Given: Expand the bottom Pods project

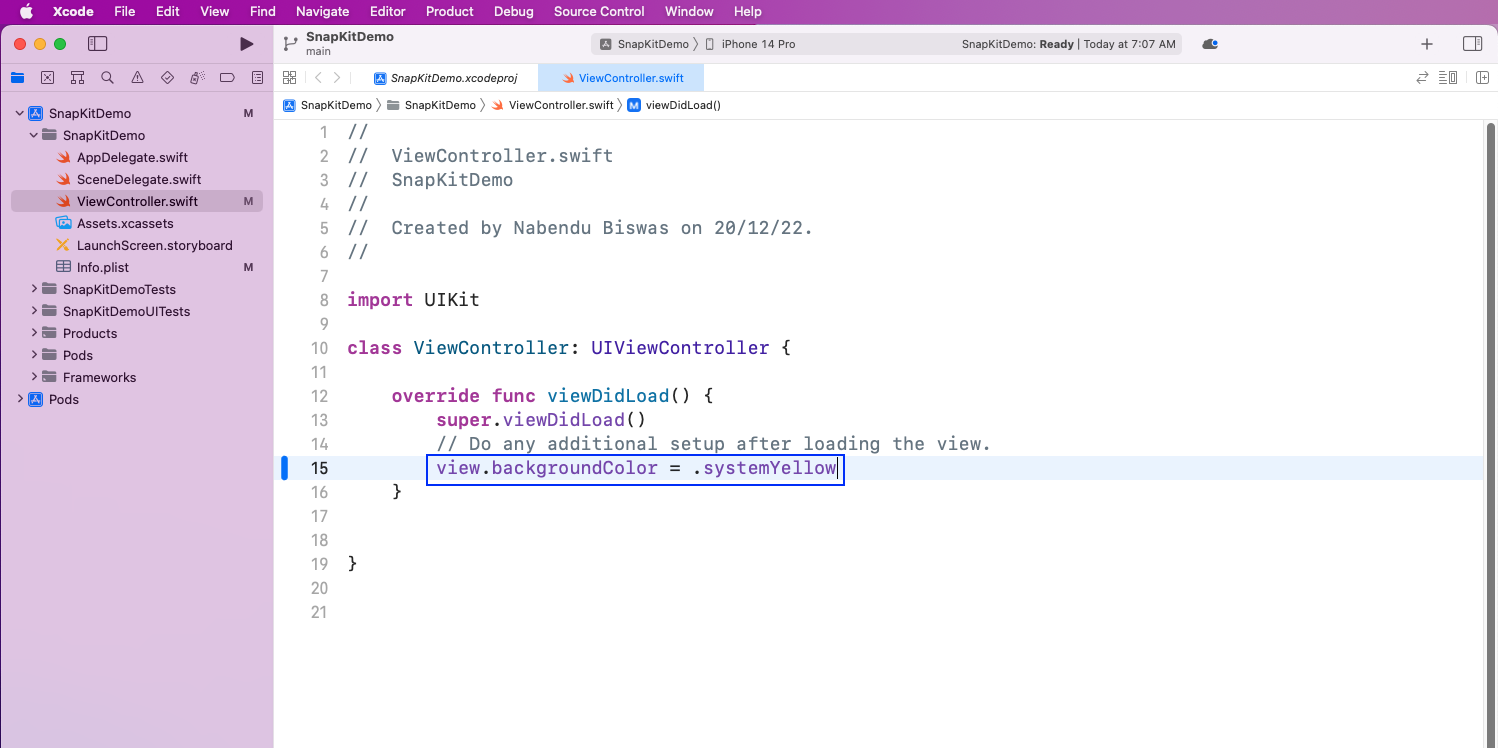Looking at the screenshot, I should [20, 399].
